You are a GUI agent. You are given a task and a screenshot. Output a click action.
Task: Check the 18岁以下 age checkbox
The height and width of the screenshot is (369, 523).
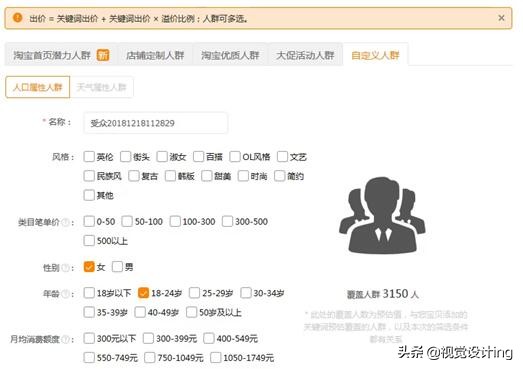coord(89,293)
